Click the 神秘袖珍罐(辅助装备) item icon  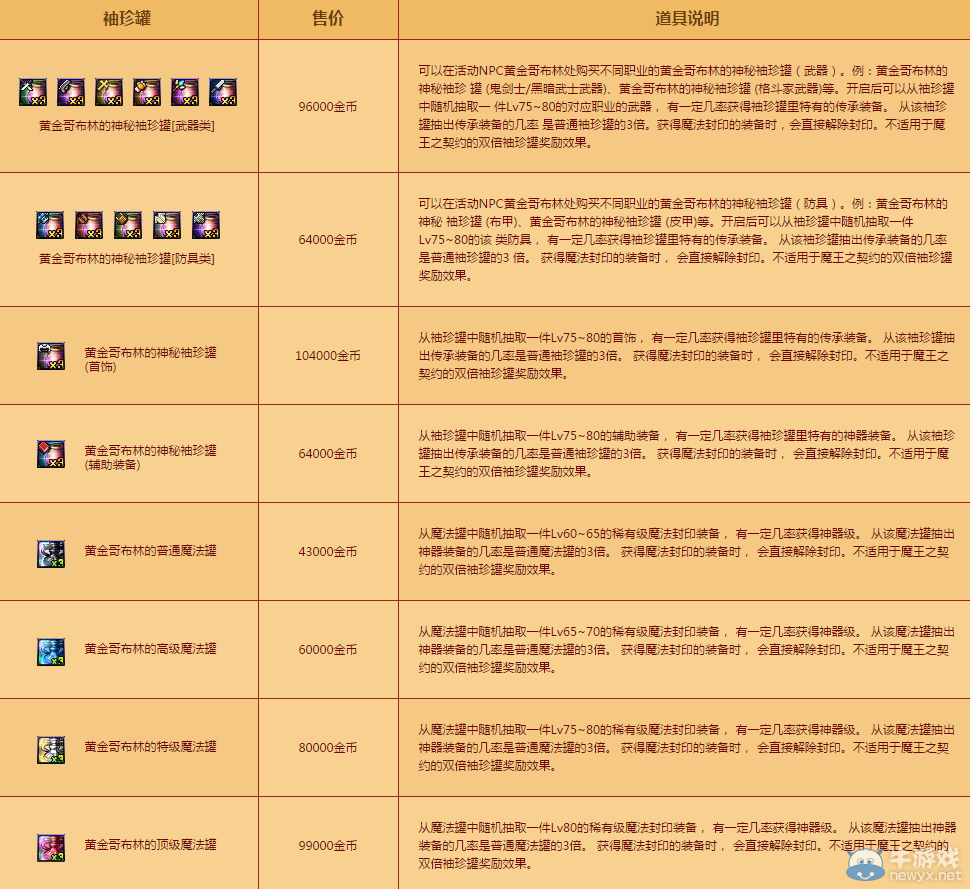pos(50,454)
